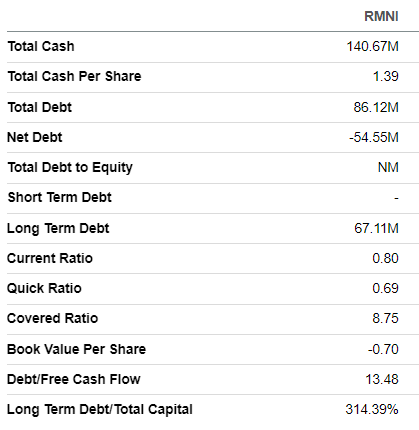Click the dash value for Short Term Debt
Image resolution: width=419 pixels, height=430 pixels.
pyautogui.click(x=396, y=198)
